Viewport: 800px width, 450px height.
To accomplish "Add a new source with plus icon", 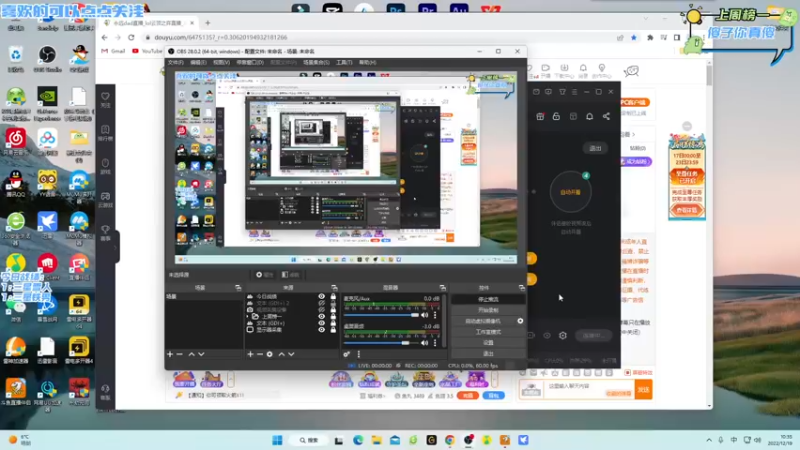I will 250,354.
